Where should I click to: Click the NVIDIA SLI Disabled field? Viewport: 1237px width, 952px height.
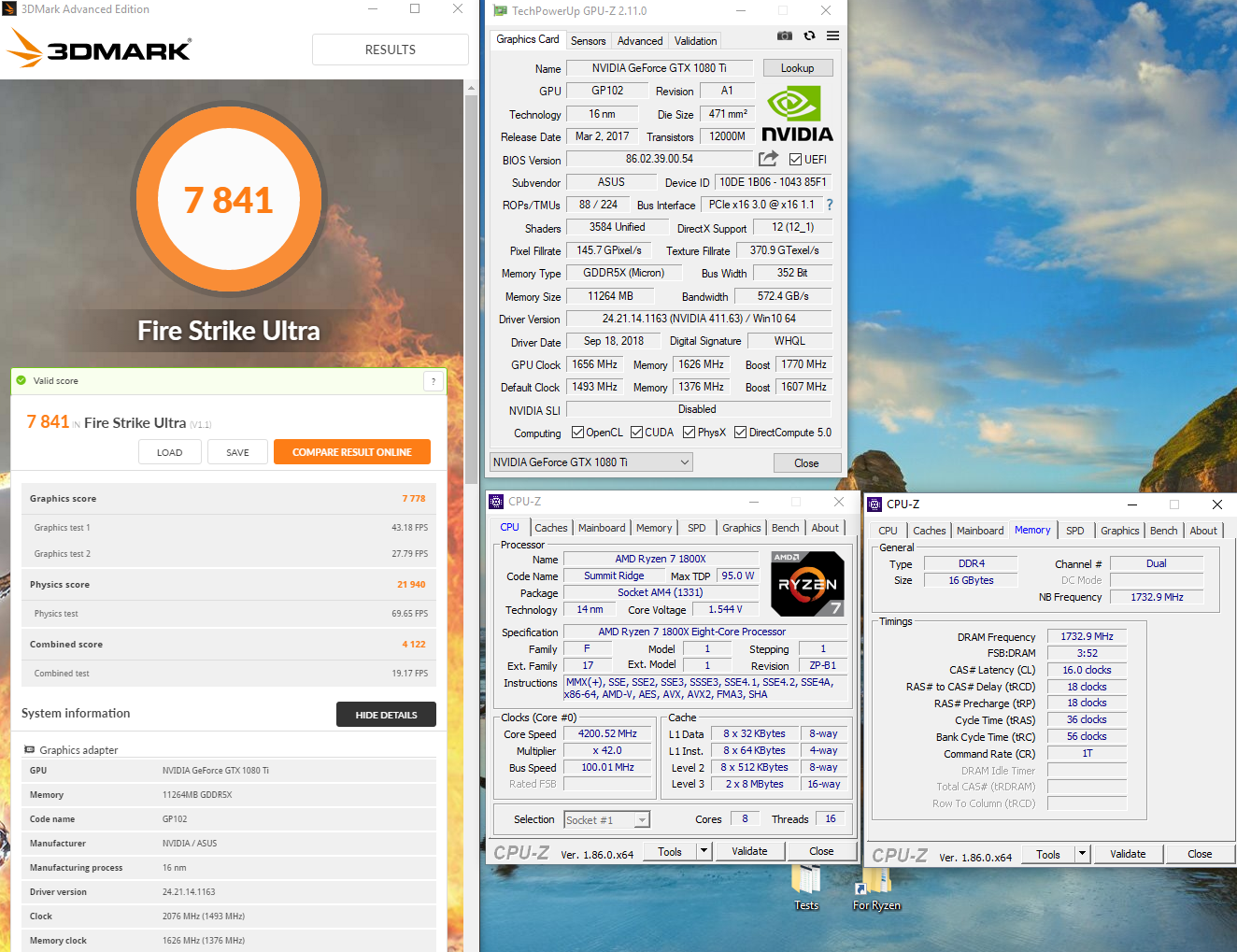tap(698, 409)
